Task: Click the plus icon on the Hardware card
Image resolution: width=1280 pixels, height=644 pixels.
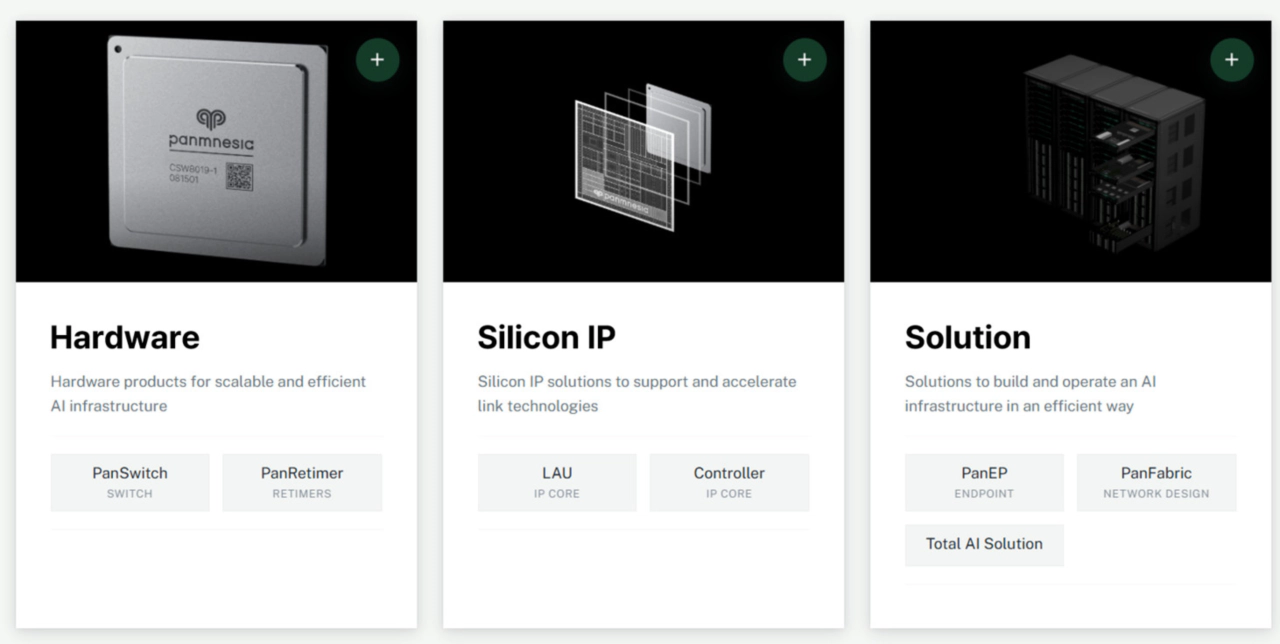Action: tap(377, 59)
